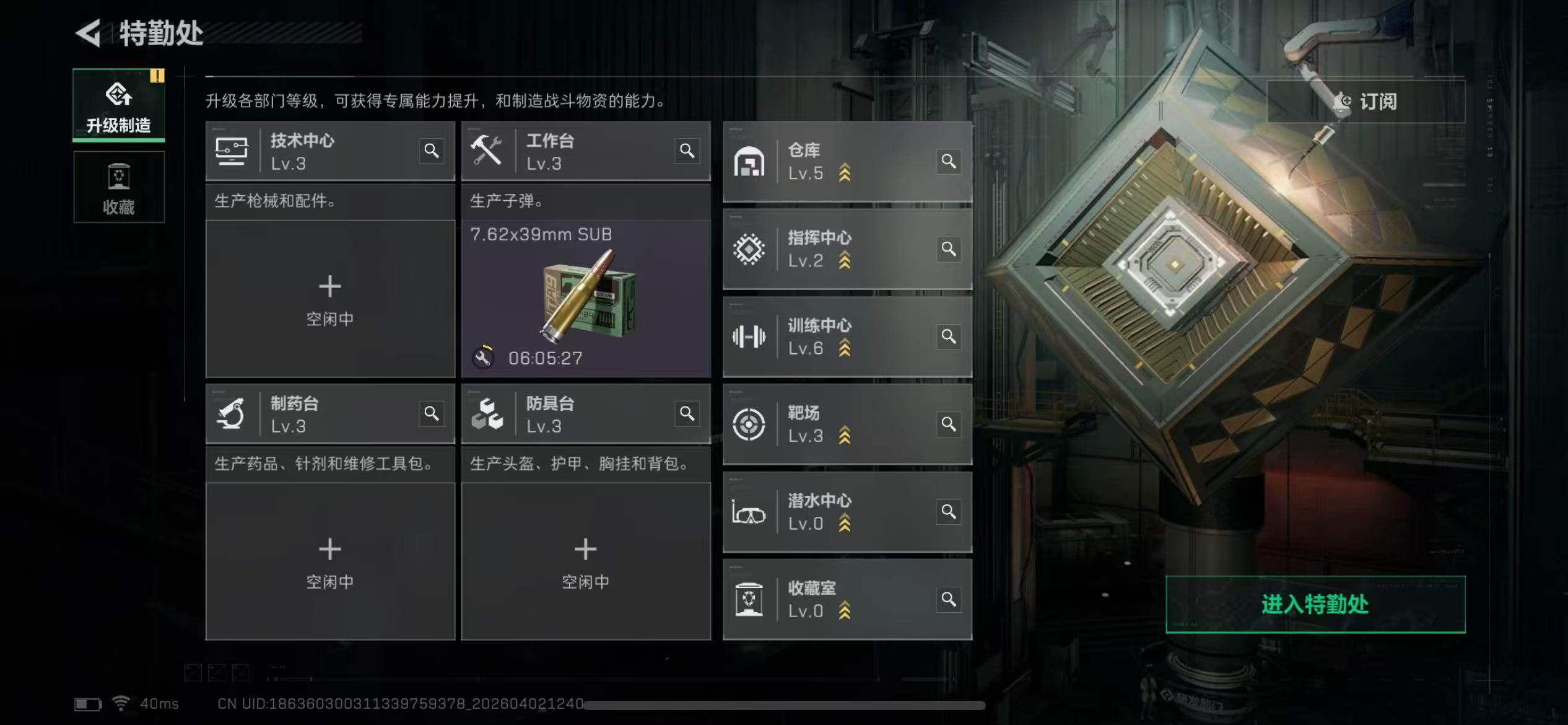Tap the 靶场 magnifier icon

(949, 424)
